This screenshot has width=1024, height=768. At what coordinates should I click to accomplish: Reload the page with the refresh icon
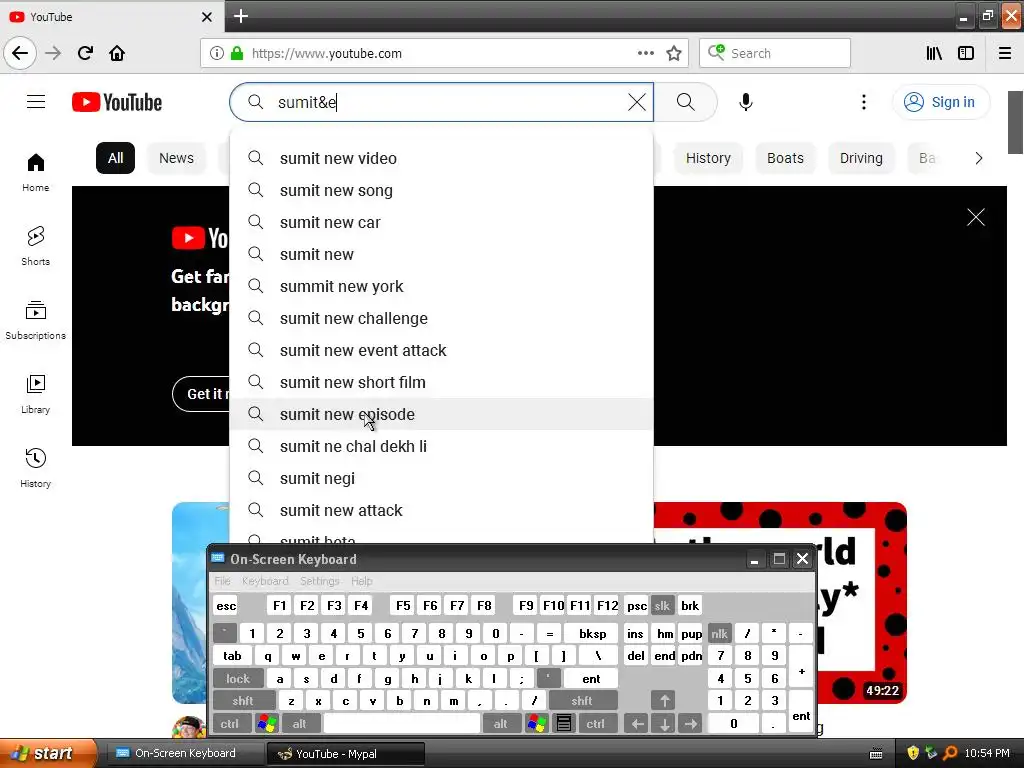[x=85, y=53]
